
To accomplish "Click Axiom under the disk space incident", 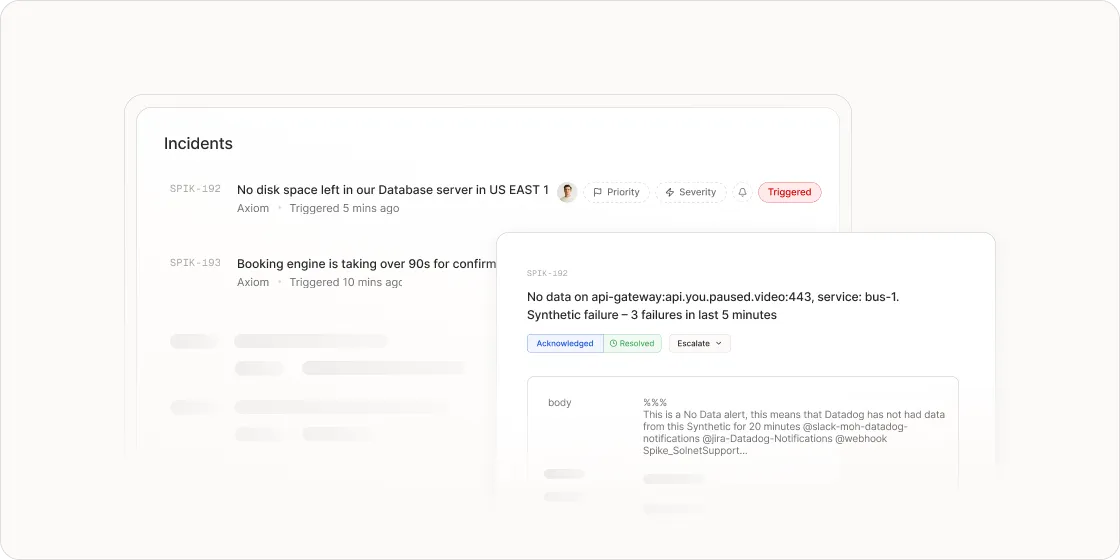I will (x=253, y=209).
